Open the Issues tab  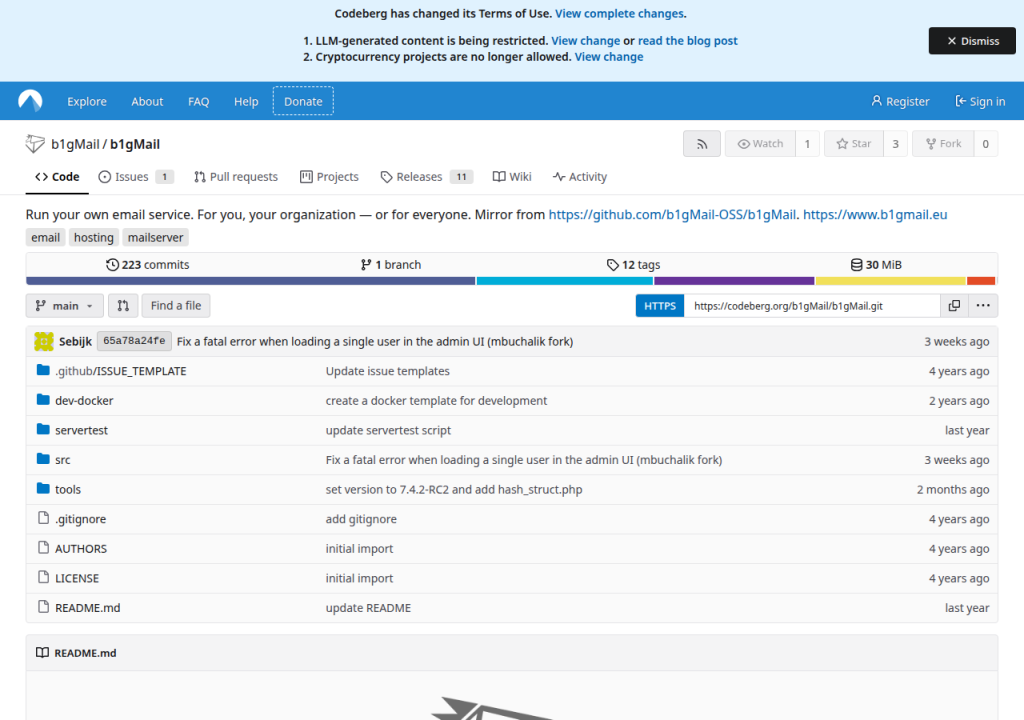[136, 177]
